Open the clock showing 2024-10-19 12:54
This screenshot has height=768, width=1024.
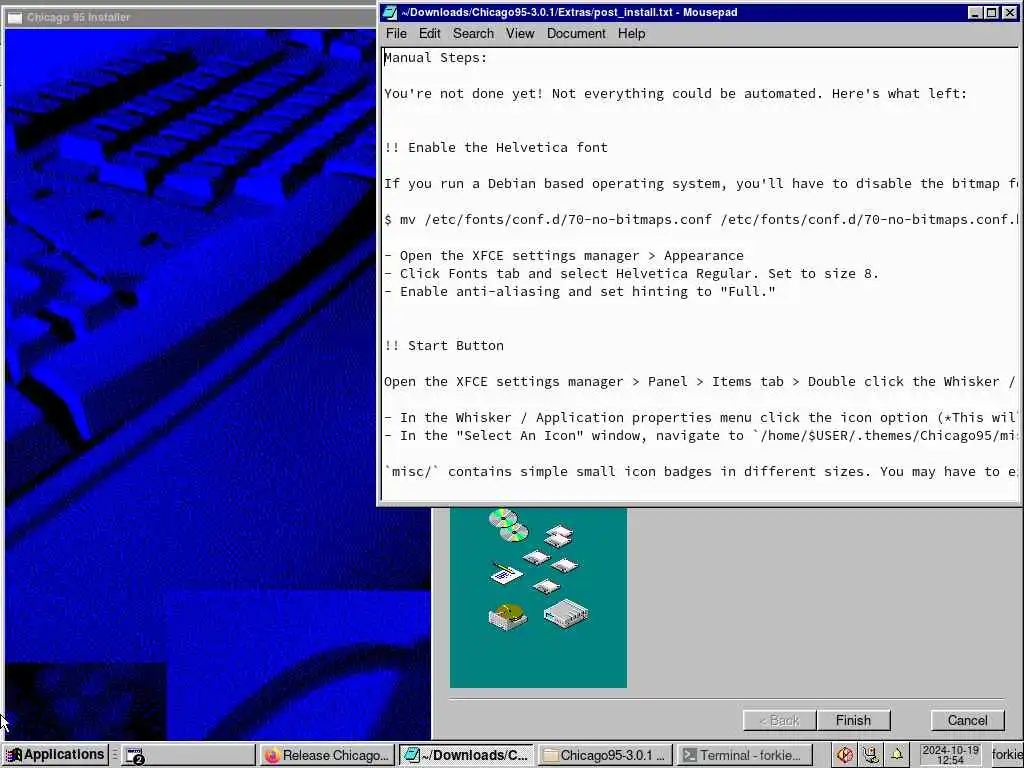950,755
